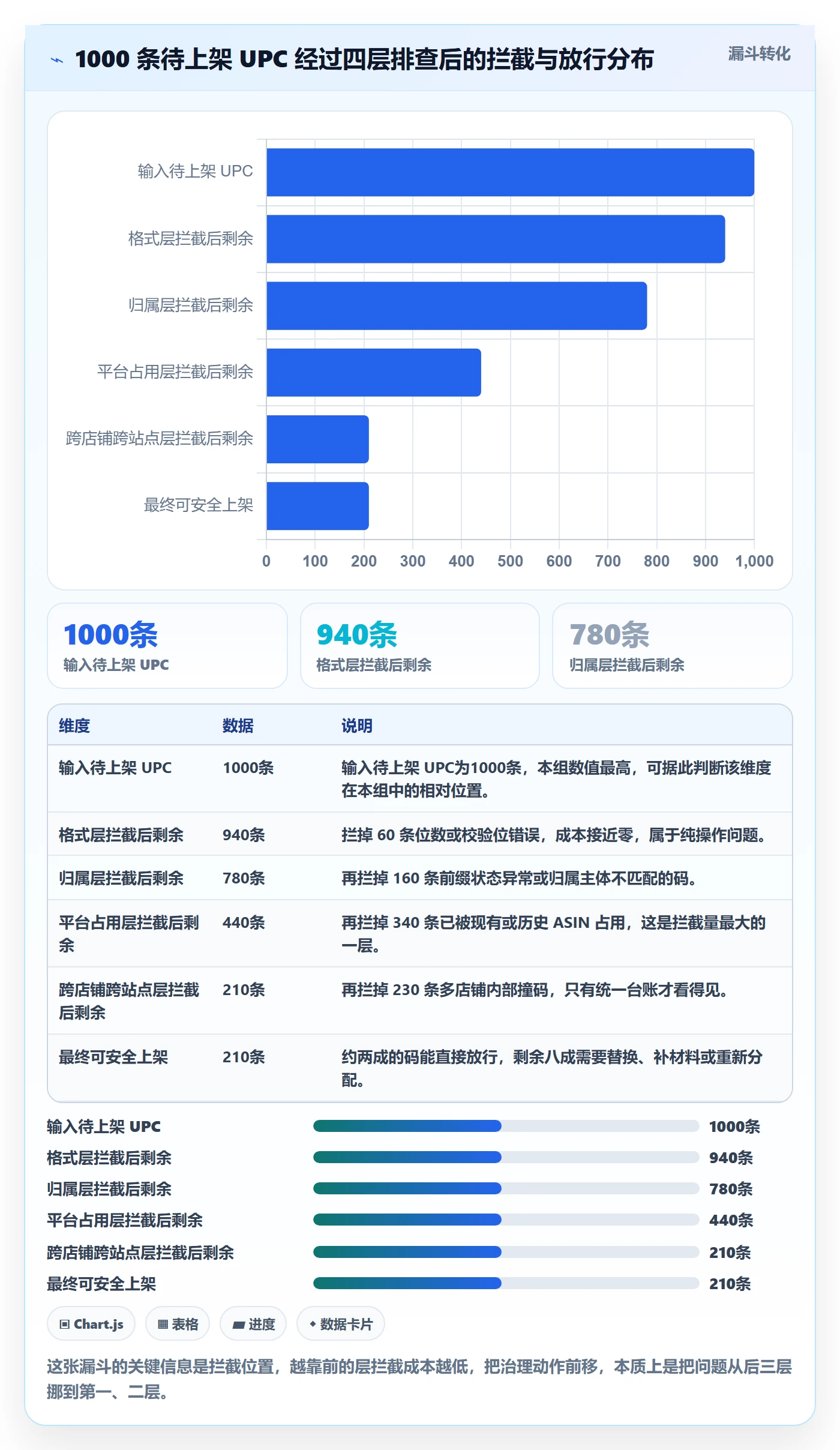Click the 跨店铺跨站点层拦截后剩余 chart axis label
The width and height of the screenshot is (840, 1450).
[160, 439]
